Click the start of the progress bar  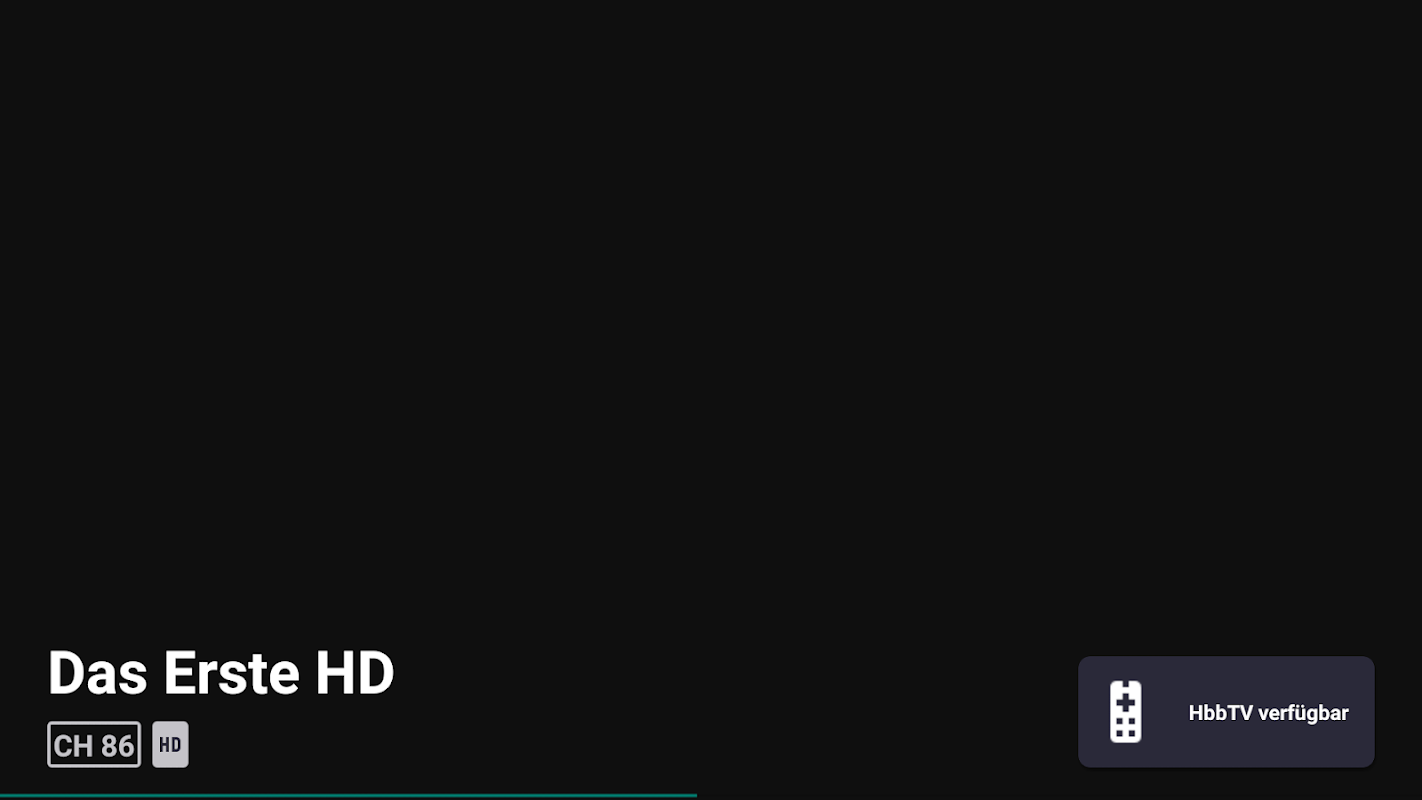tap(4, 796)
